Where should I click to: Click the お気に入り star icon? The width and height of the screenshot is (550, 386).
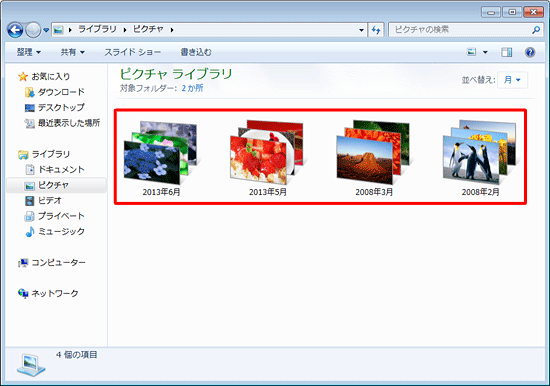[23, 76]
